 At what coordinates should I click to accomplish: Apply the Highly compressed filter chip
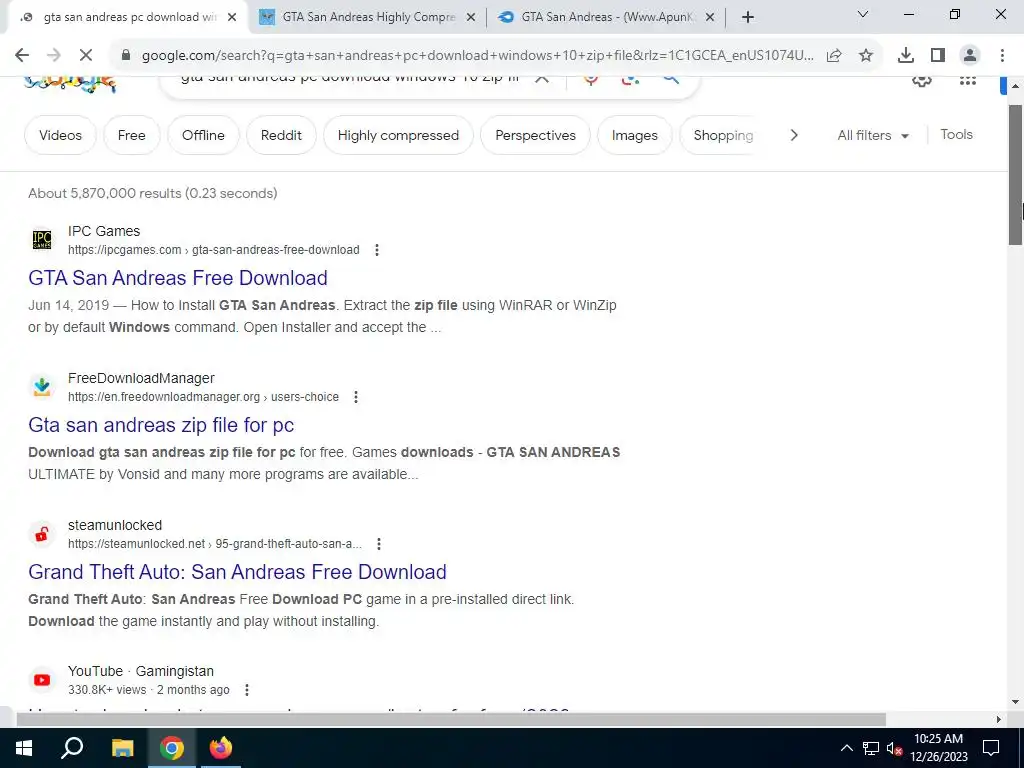coord(398,135)
